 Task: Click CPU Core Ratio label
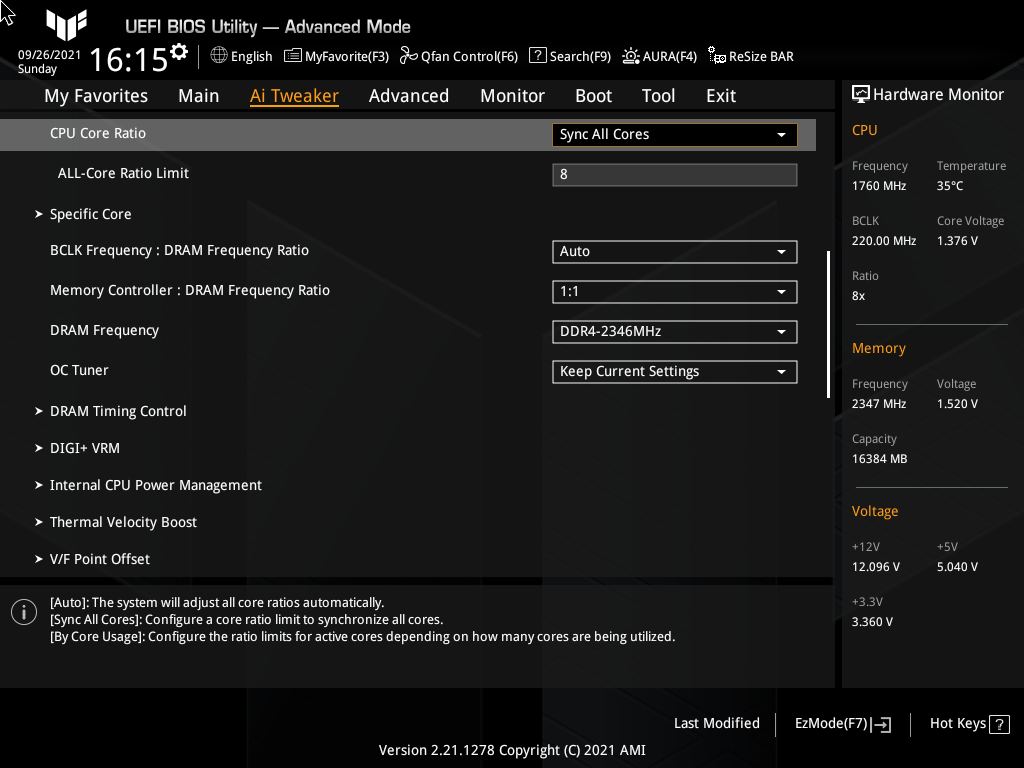98,133
